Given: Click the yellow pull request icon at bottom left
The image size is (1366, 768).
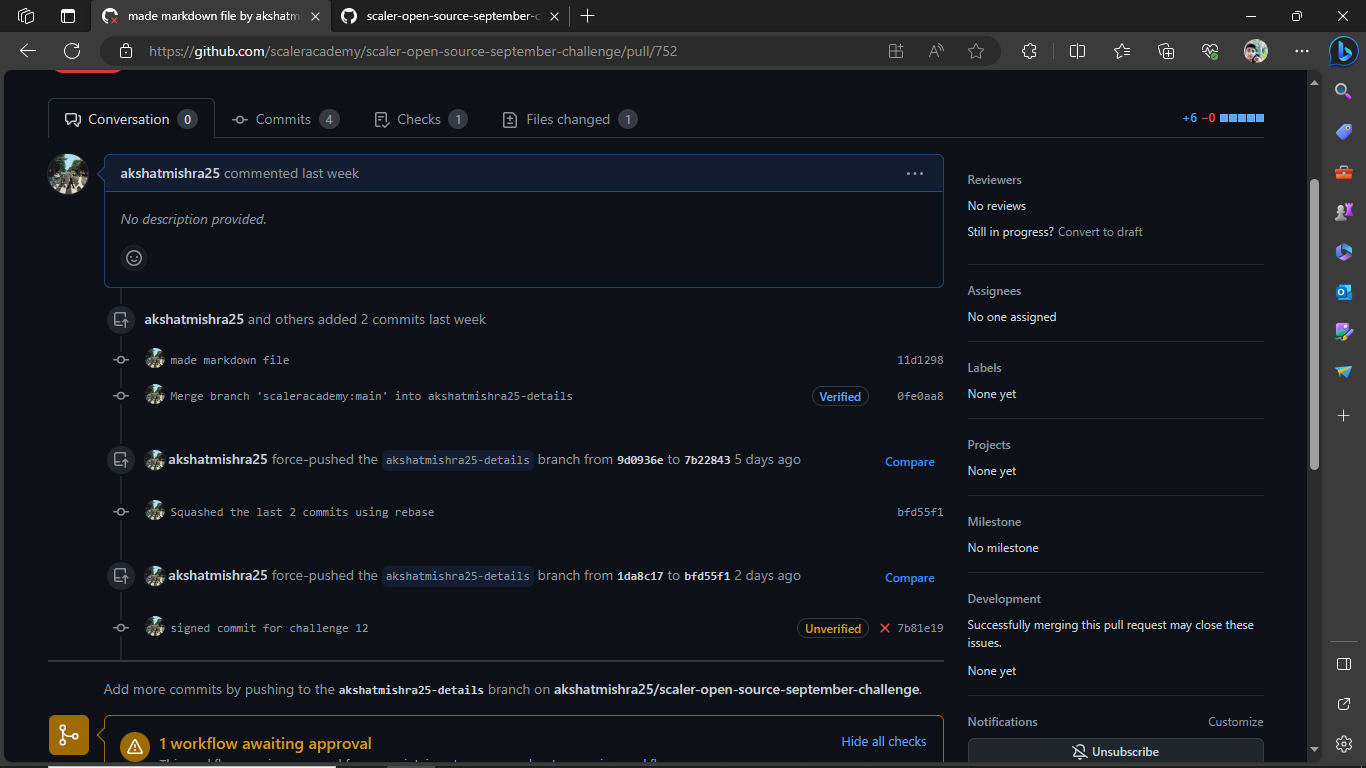Looking at the screenshot, I should coord(68,734).
